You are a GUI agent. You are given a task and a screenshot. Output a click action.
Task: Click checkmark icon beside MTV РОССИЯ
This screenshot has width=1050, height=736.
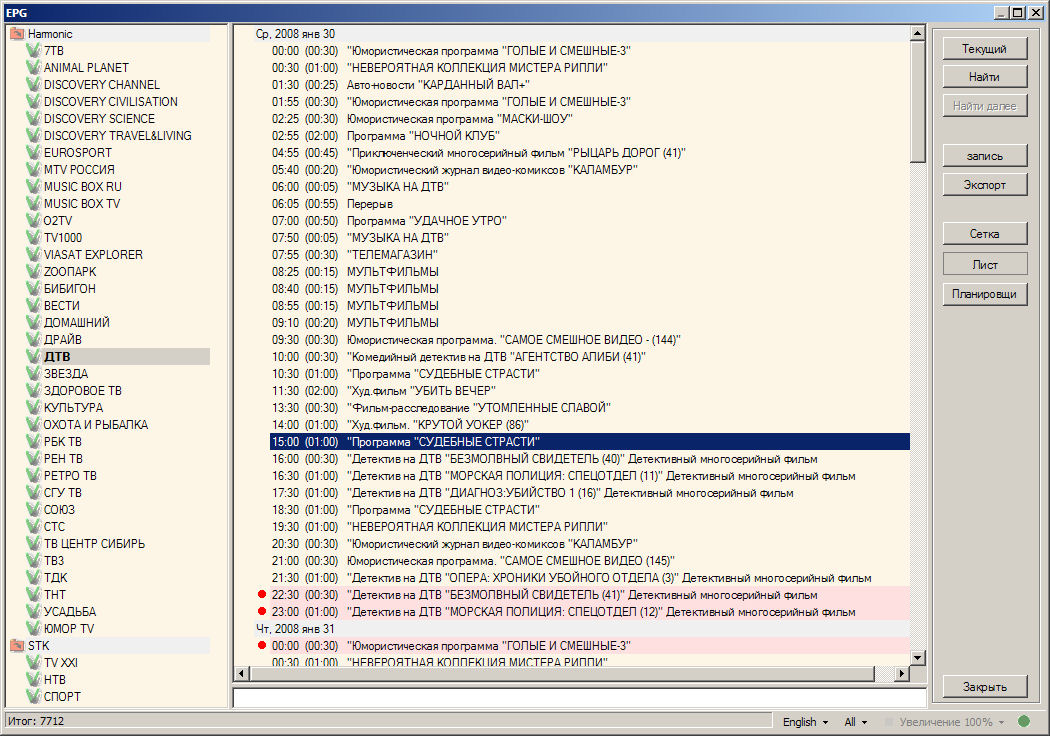click(33, 169)
